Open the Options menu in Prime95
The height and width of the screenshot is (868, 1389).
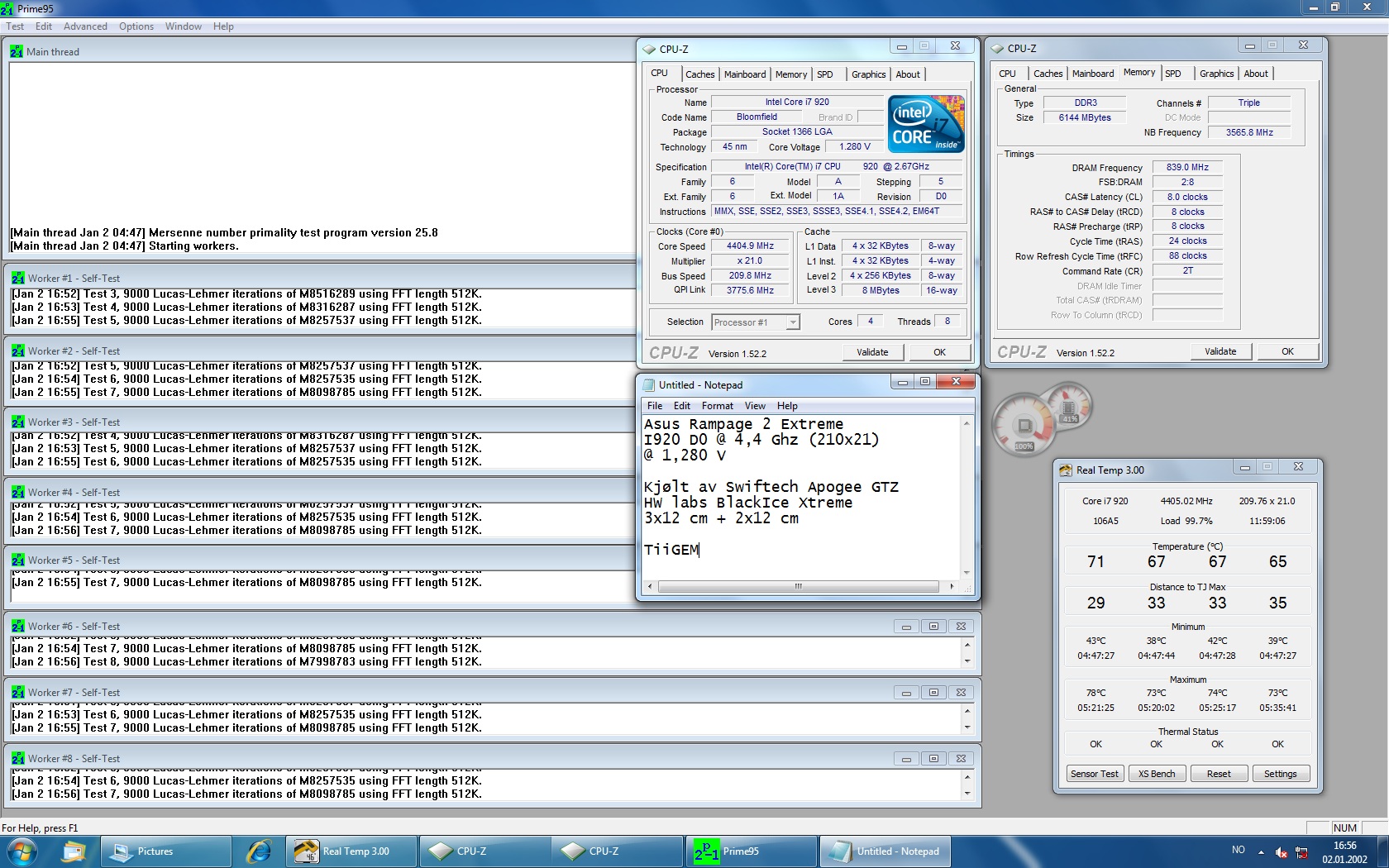point(136,26)
